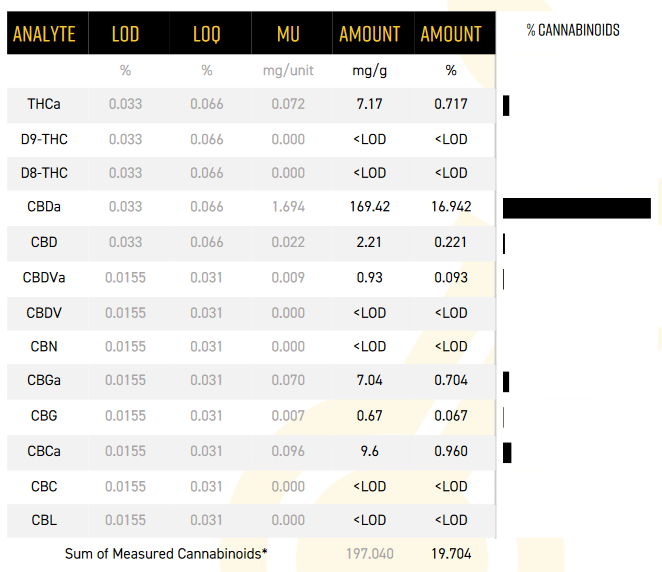662x572 pixels.
Task: Click the long CBDa bar in chart
Action: 576,208
